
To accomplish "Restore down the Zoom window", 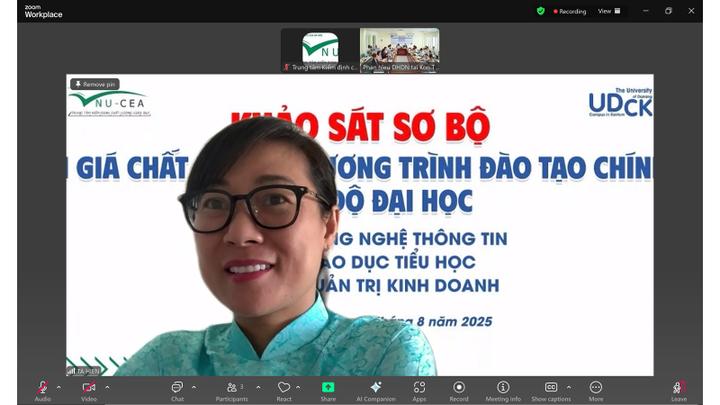I will [668, 11].
